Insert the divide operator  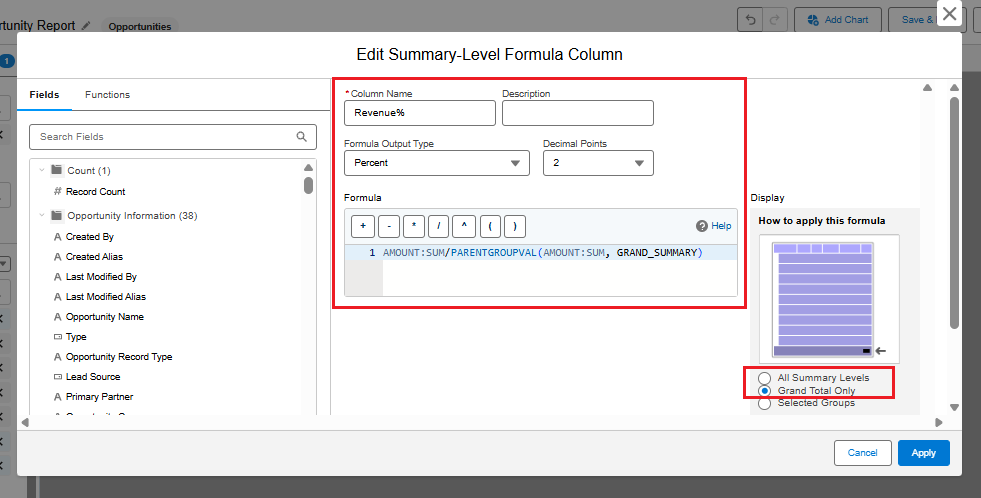click(x=438, y=226)
